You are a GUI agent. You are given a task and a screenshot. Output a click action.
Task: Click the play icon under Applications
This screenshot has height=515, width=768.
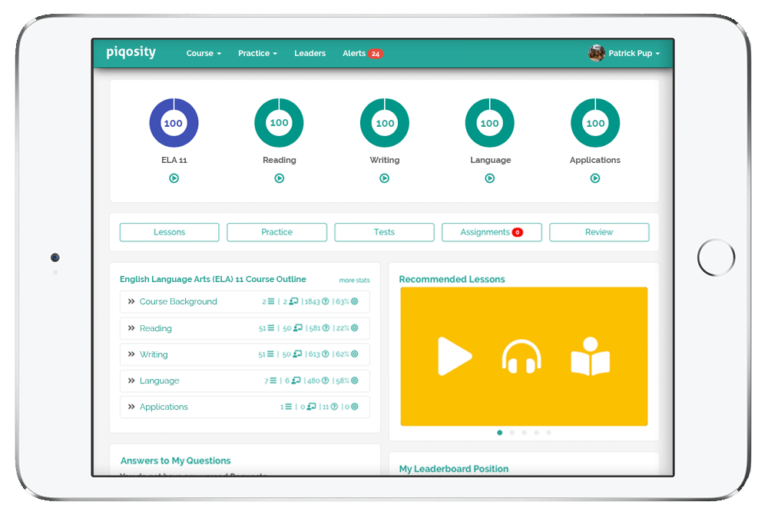click(x=595, y=178)
